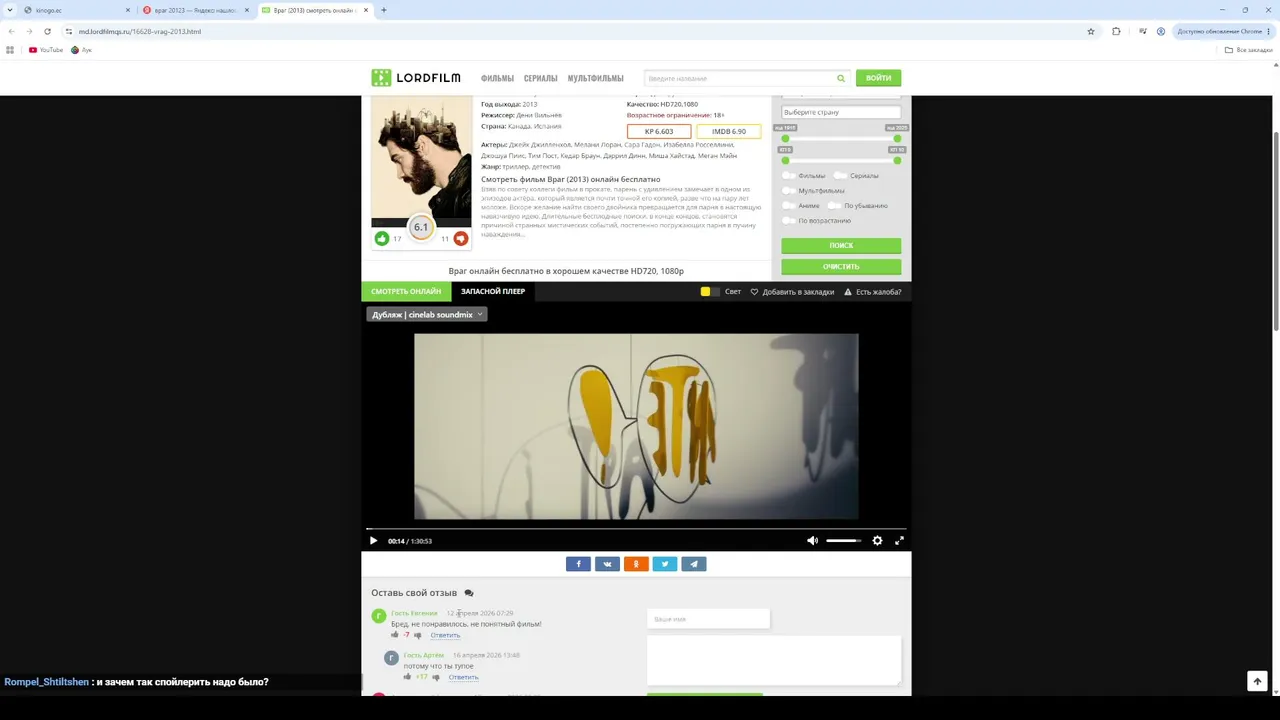Image resolution: width=1280 pixels, height=720 pixels.
Task: Switch to СМОТРЕТЬ ОНЛАЙН player tab
Action: [x=406, y=292]
